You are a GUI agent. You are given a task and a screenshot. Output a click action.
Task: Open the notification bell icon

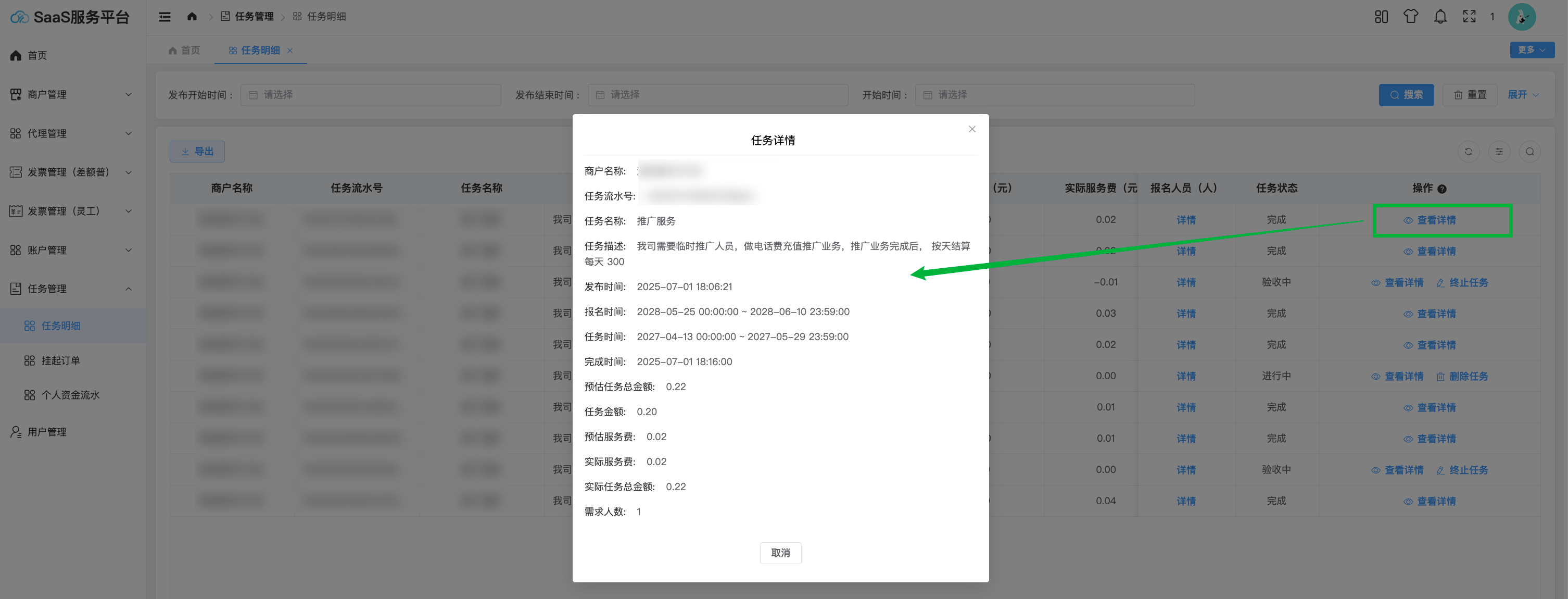[1439, 17]
